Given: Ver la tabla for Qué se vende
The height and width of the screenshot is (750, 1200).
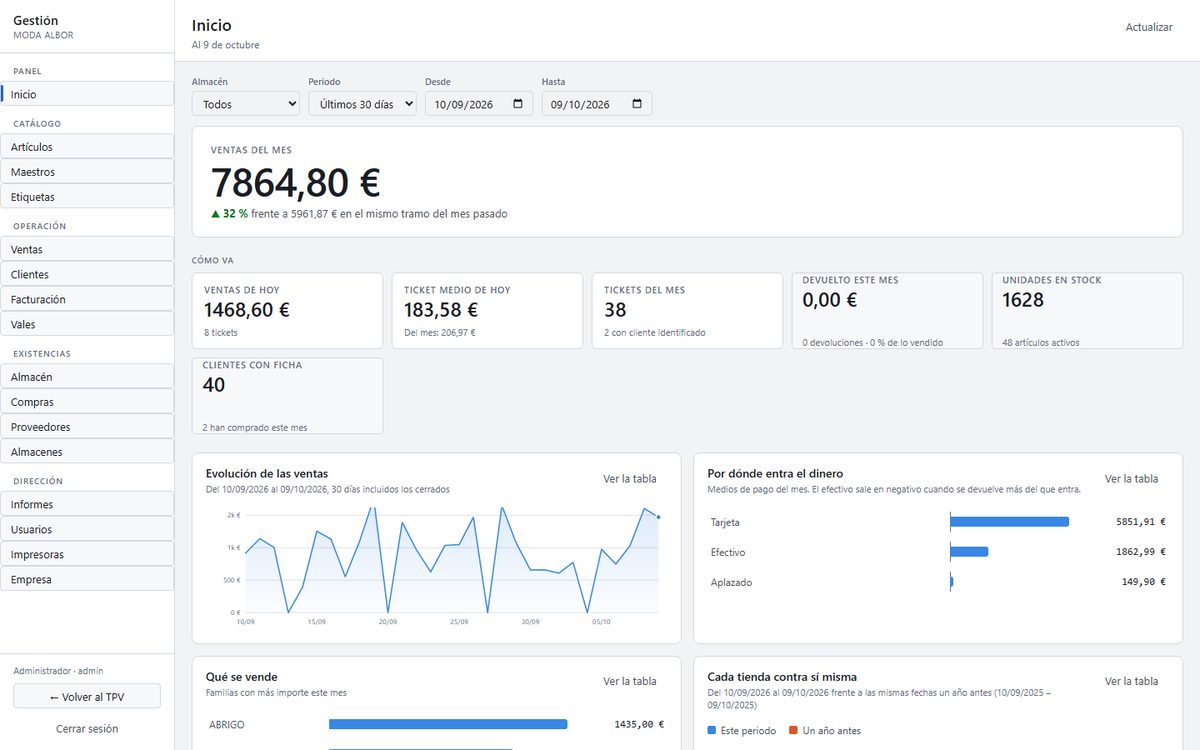Looking at the screenshot, I should click(630, 681).
